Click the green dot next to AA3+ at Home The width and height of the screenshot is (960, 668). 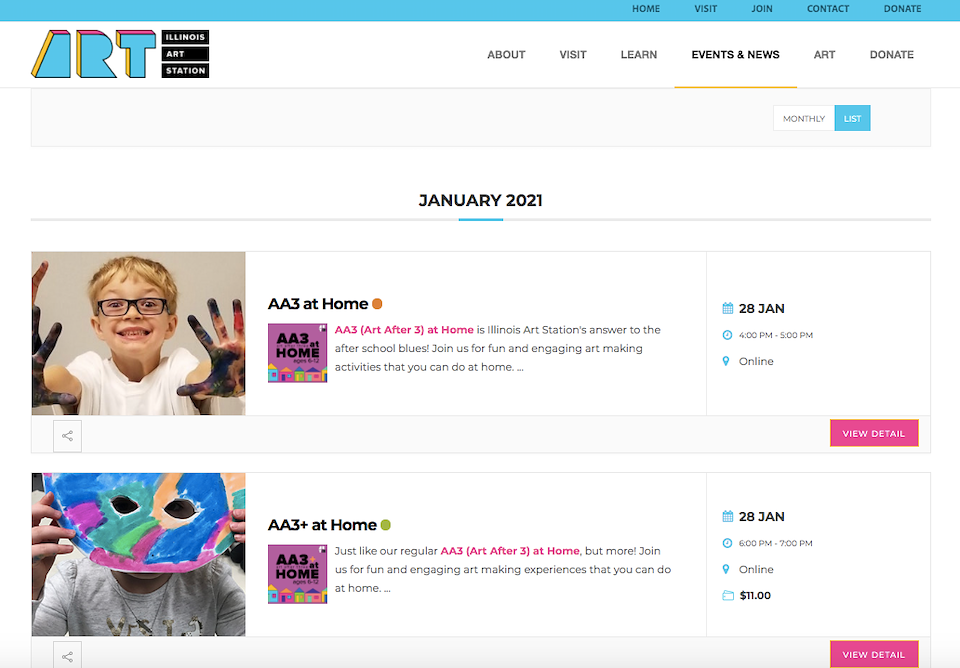click(x=386, y=525)
